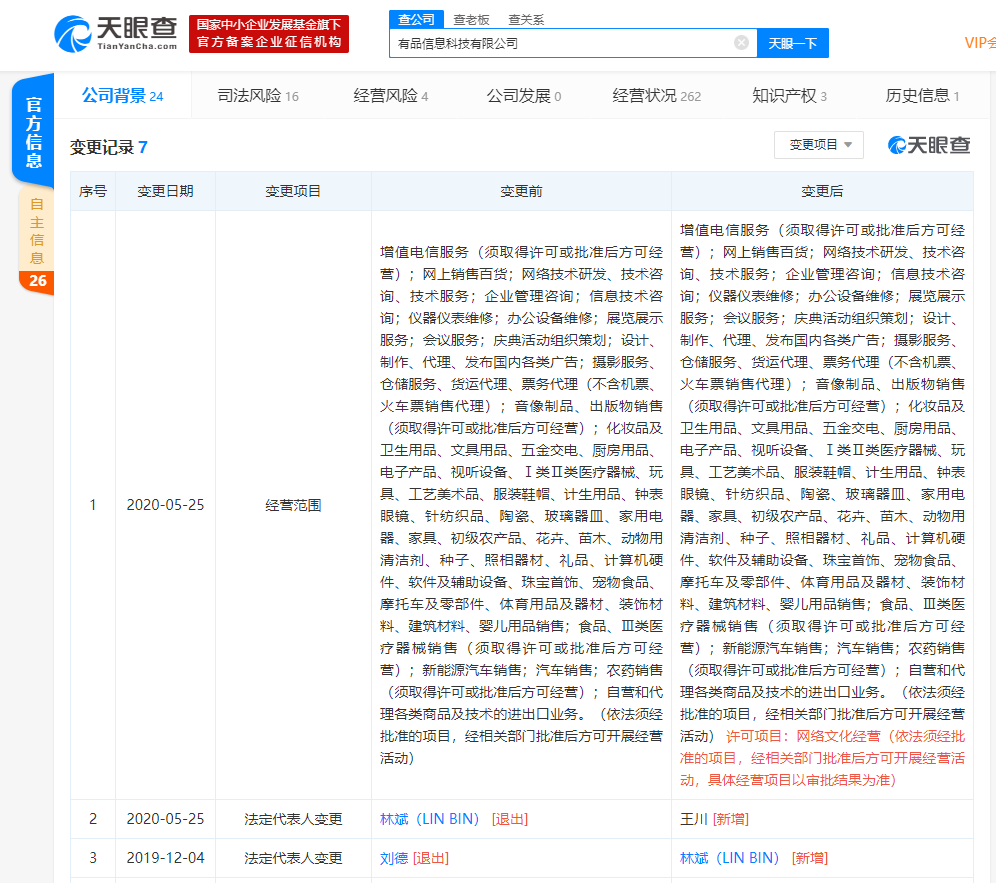Open the 司法风险 tab
This screenshot has height=883, width=996.
coord(257,96)
